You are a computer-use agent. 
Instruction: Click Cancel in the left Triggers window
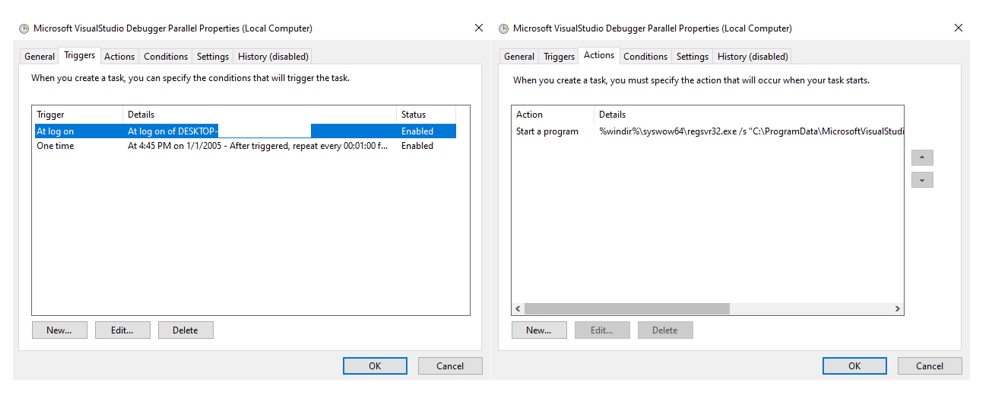[450, 366]
